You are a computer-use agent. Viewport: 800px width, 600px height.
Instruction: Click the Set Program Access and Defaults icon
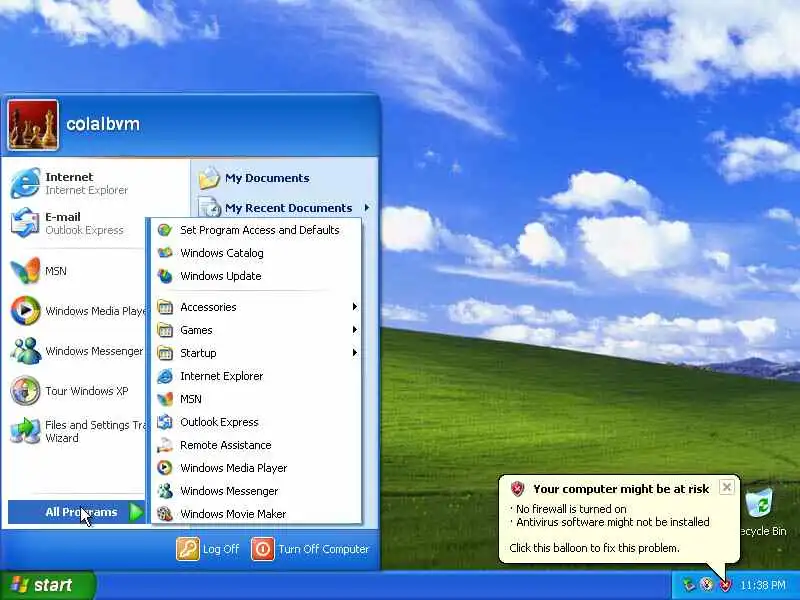point(164,230)
